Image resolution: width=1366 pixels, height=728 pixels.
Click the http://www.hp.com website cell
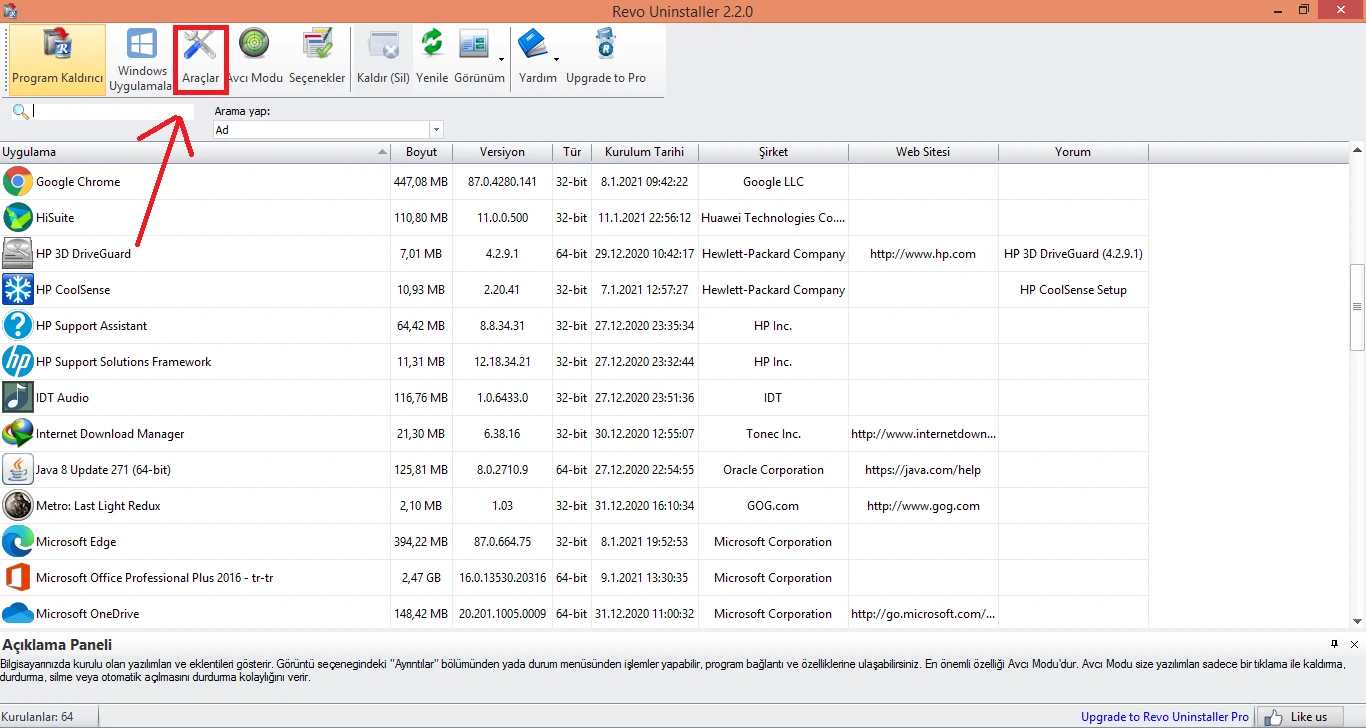point(923,254)
